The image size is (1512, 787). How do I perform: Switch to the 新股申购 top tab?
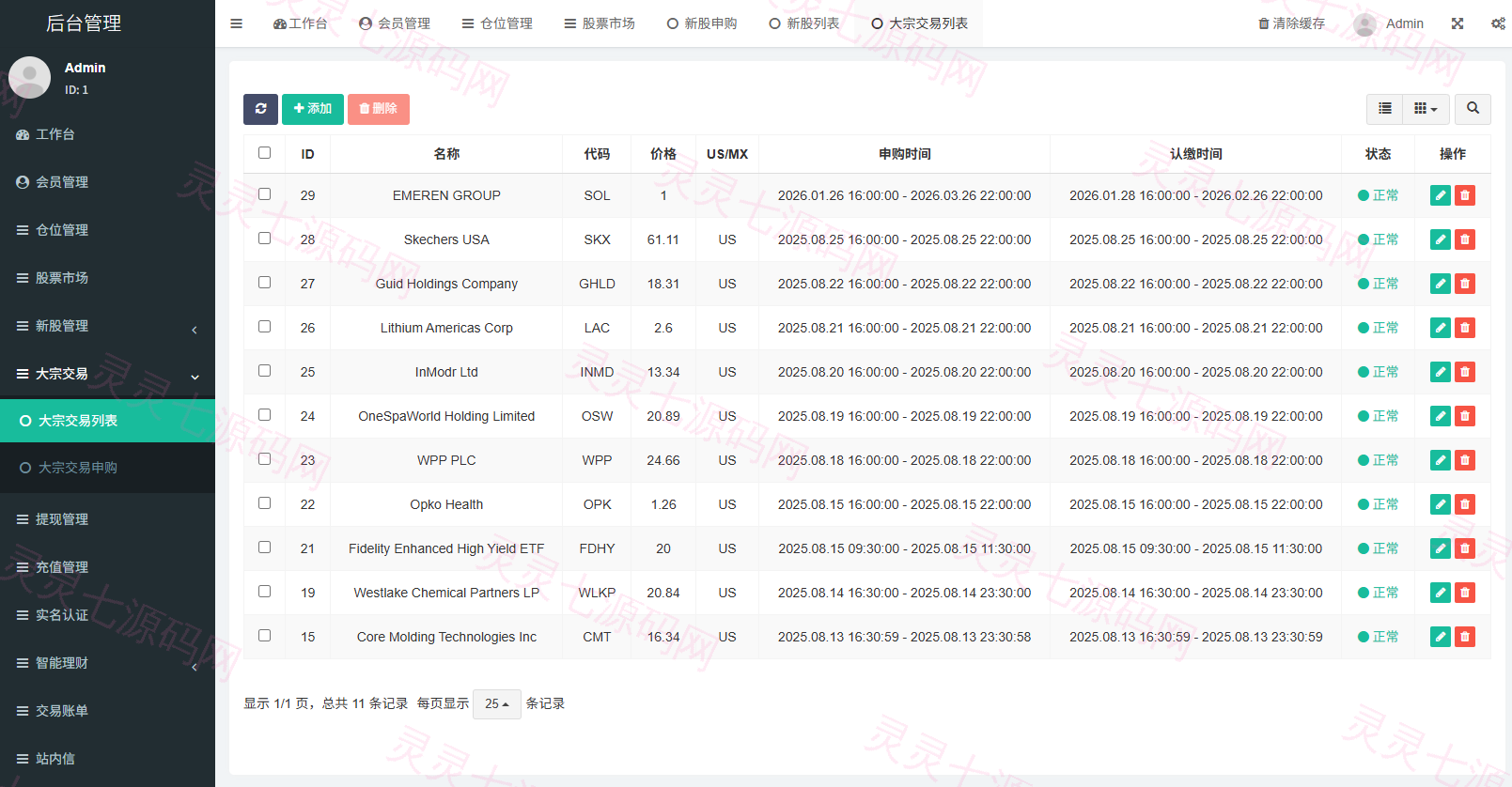coord(702,23)
